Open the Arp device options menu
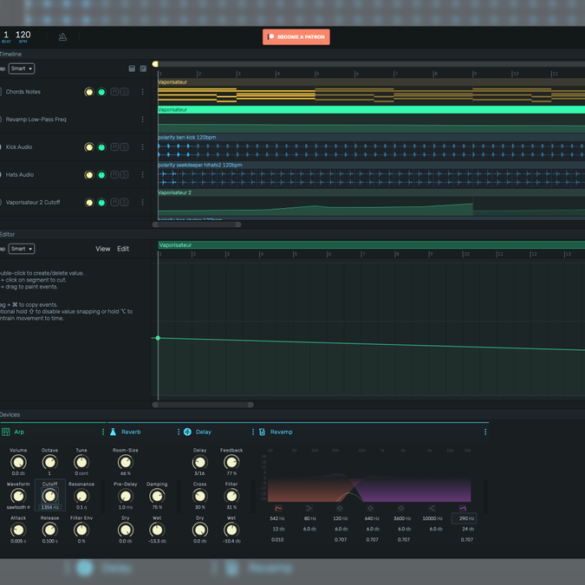Screen dimensions: 585x585 (x=103, y=432)
